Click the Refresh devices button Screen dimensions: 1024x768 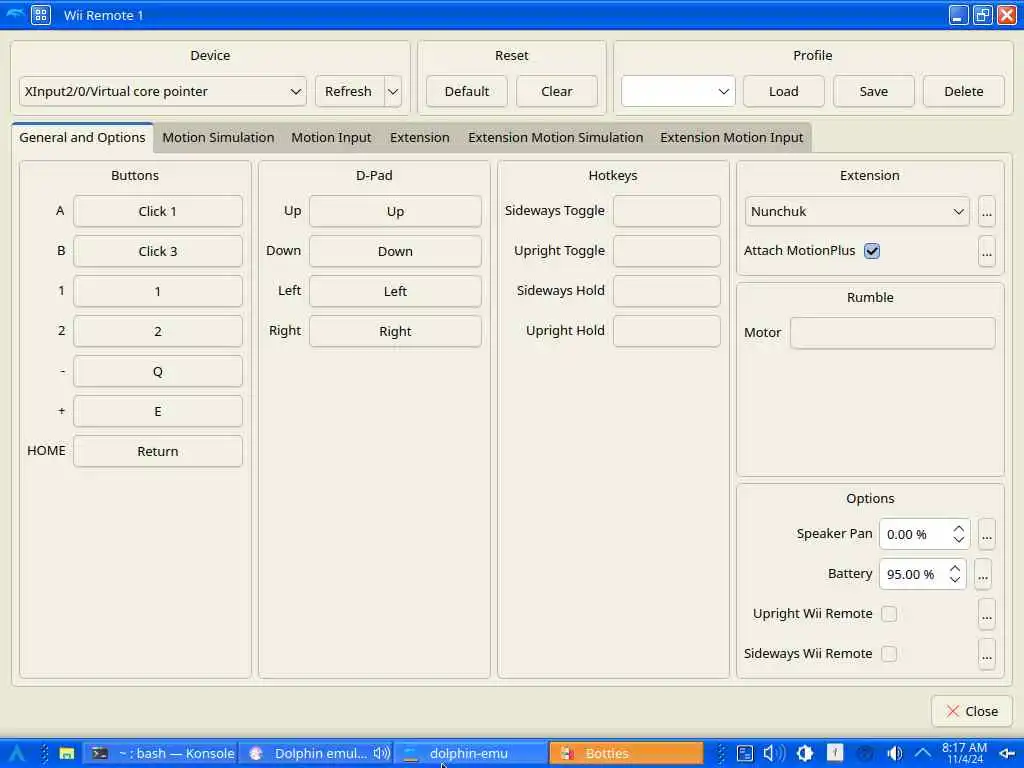pos(349,91)
